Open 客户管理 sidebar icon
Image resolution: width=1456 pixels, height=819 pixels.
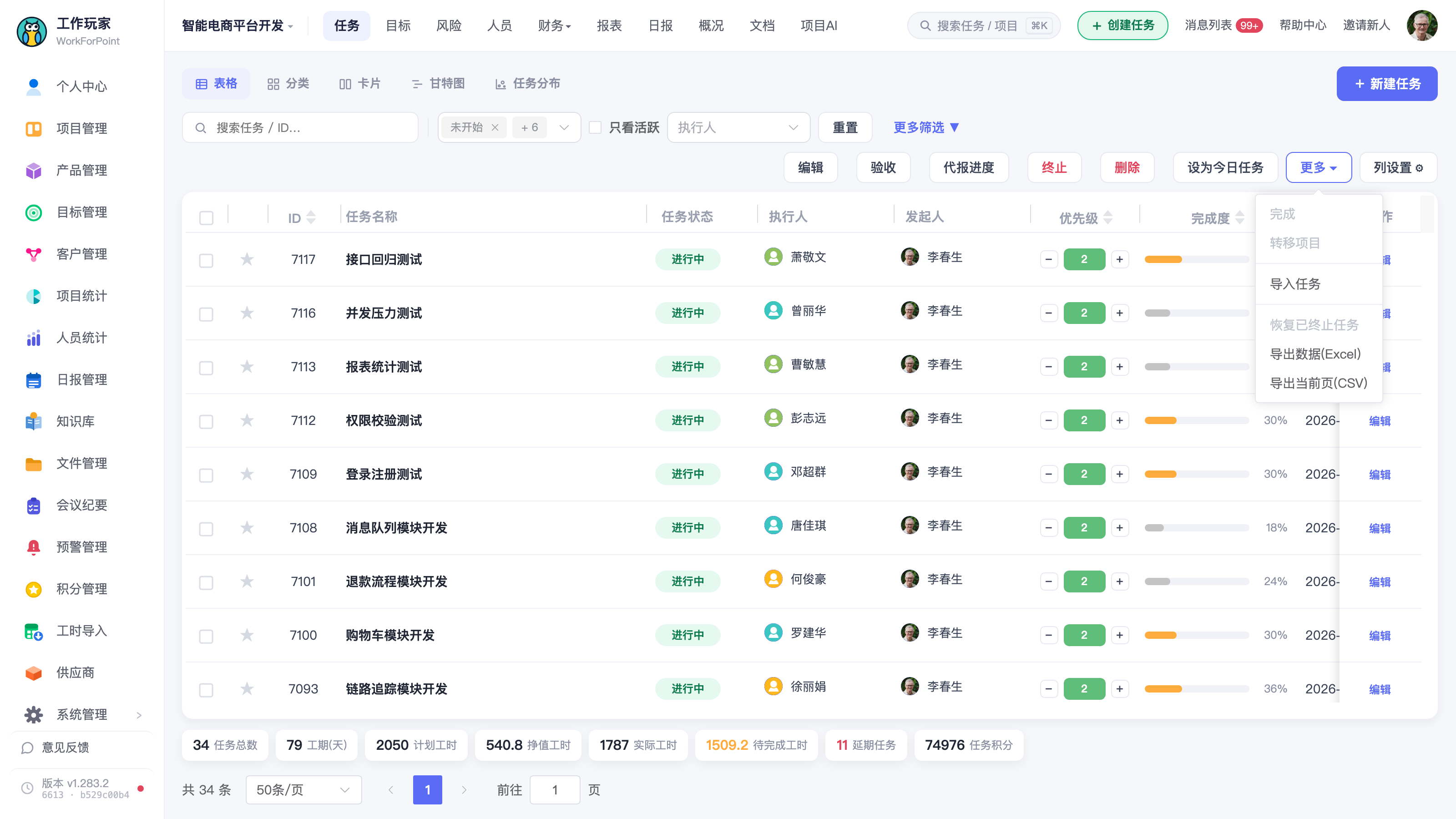point(33,254)
